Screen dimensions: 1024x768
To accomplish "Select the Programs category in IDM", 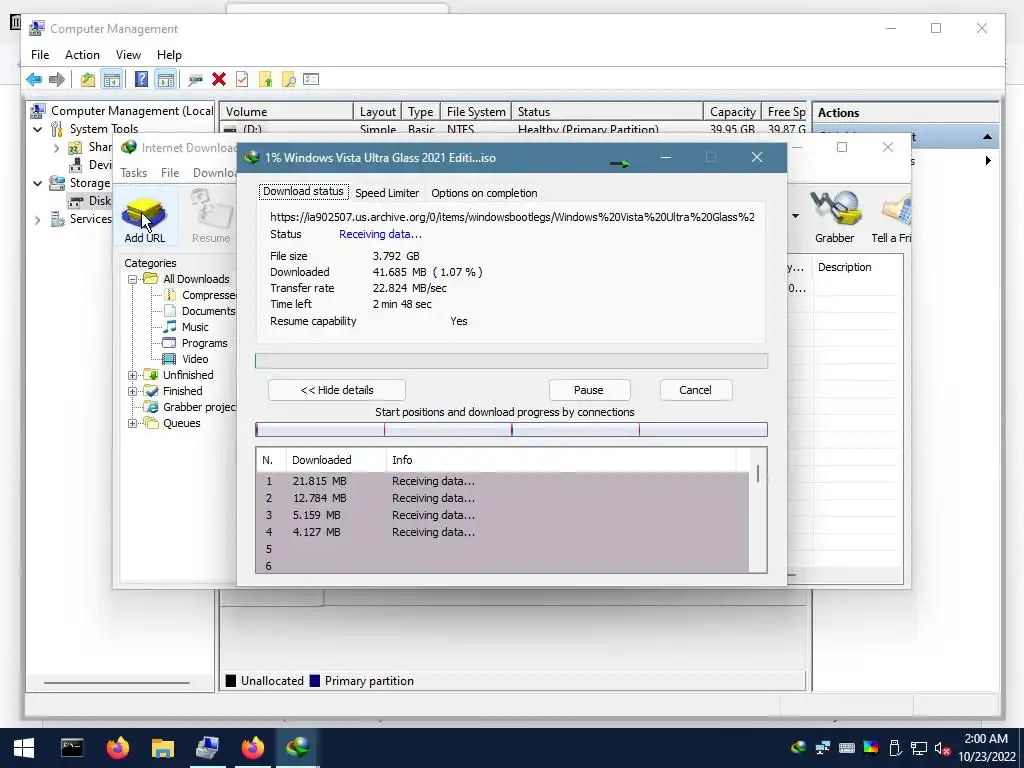I will tap(204, 343).
